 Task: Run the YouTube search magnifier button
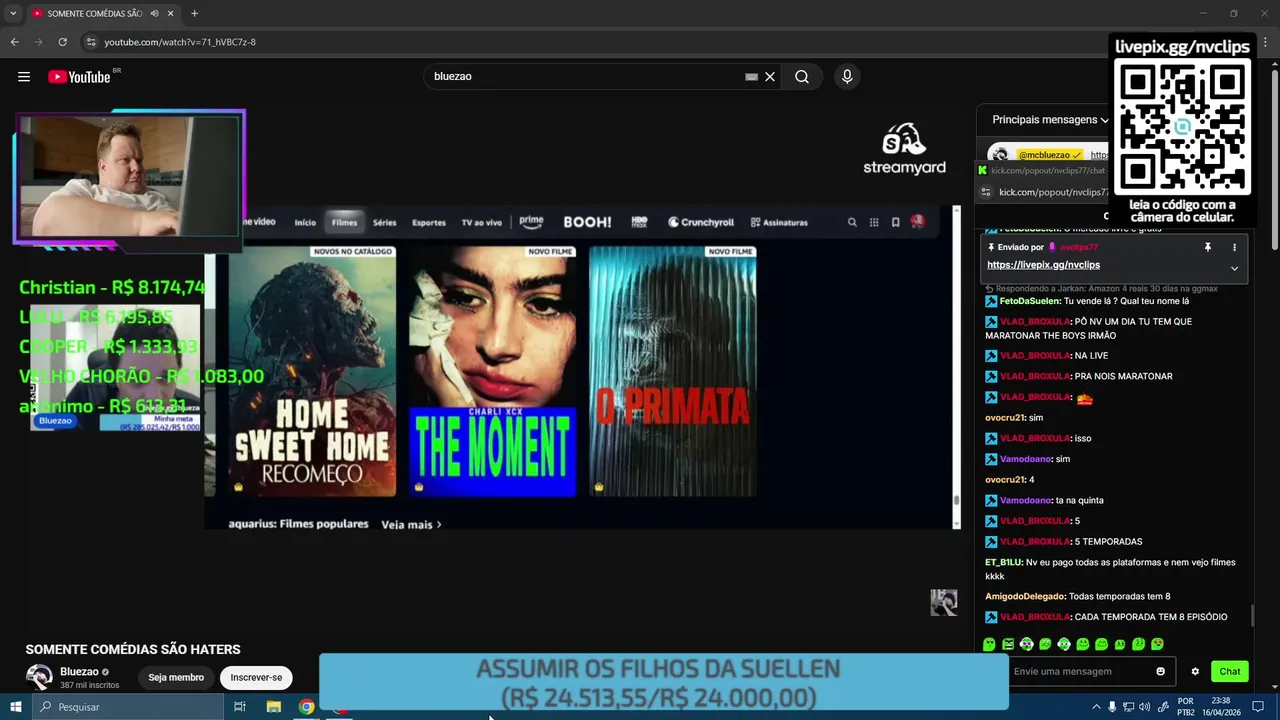(802, 77)
